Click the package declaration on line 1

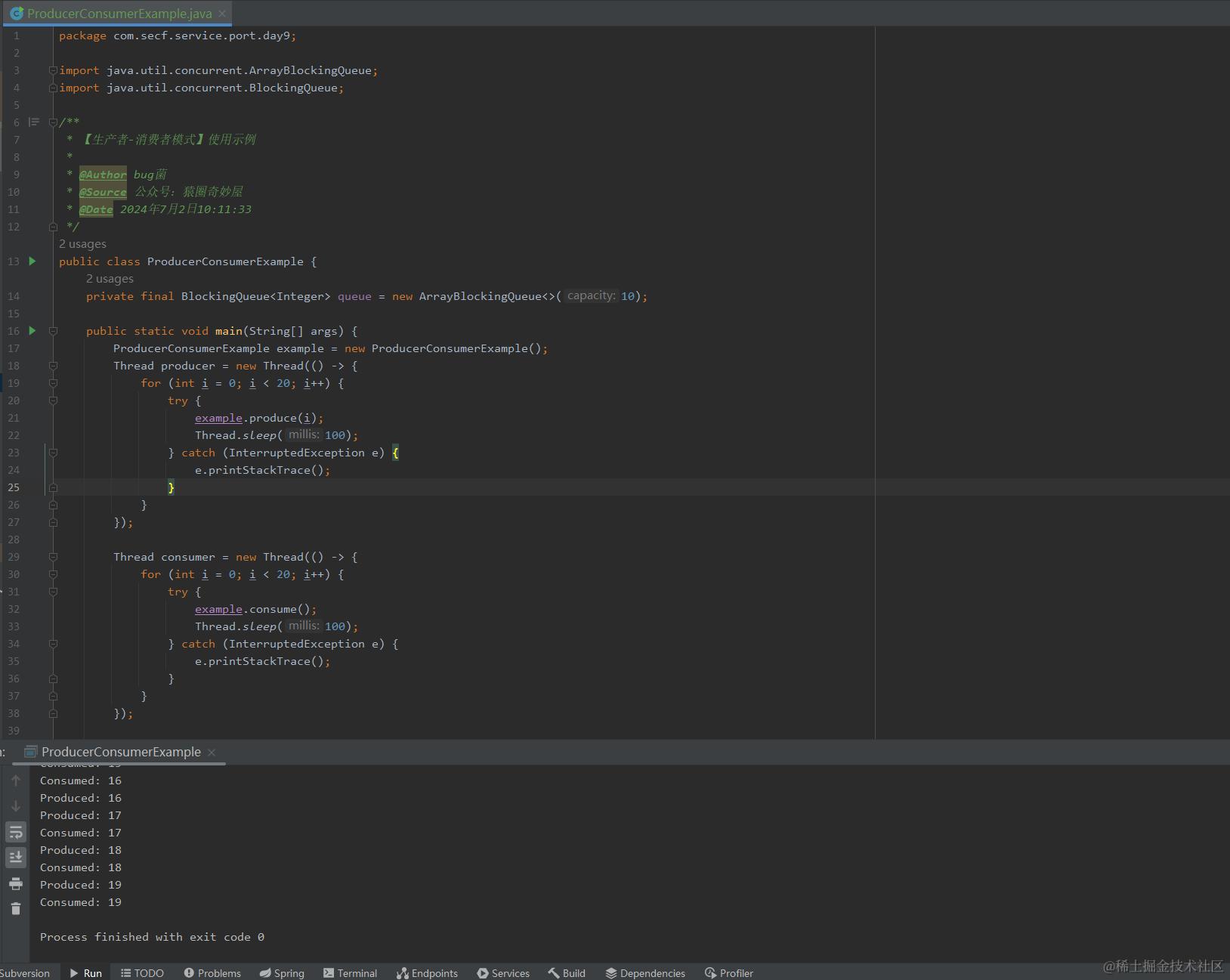pos(178,36)
